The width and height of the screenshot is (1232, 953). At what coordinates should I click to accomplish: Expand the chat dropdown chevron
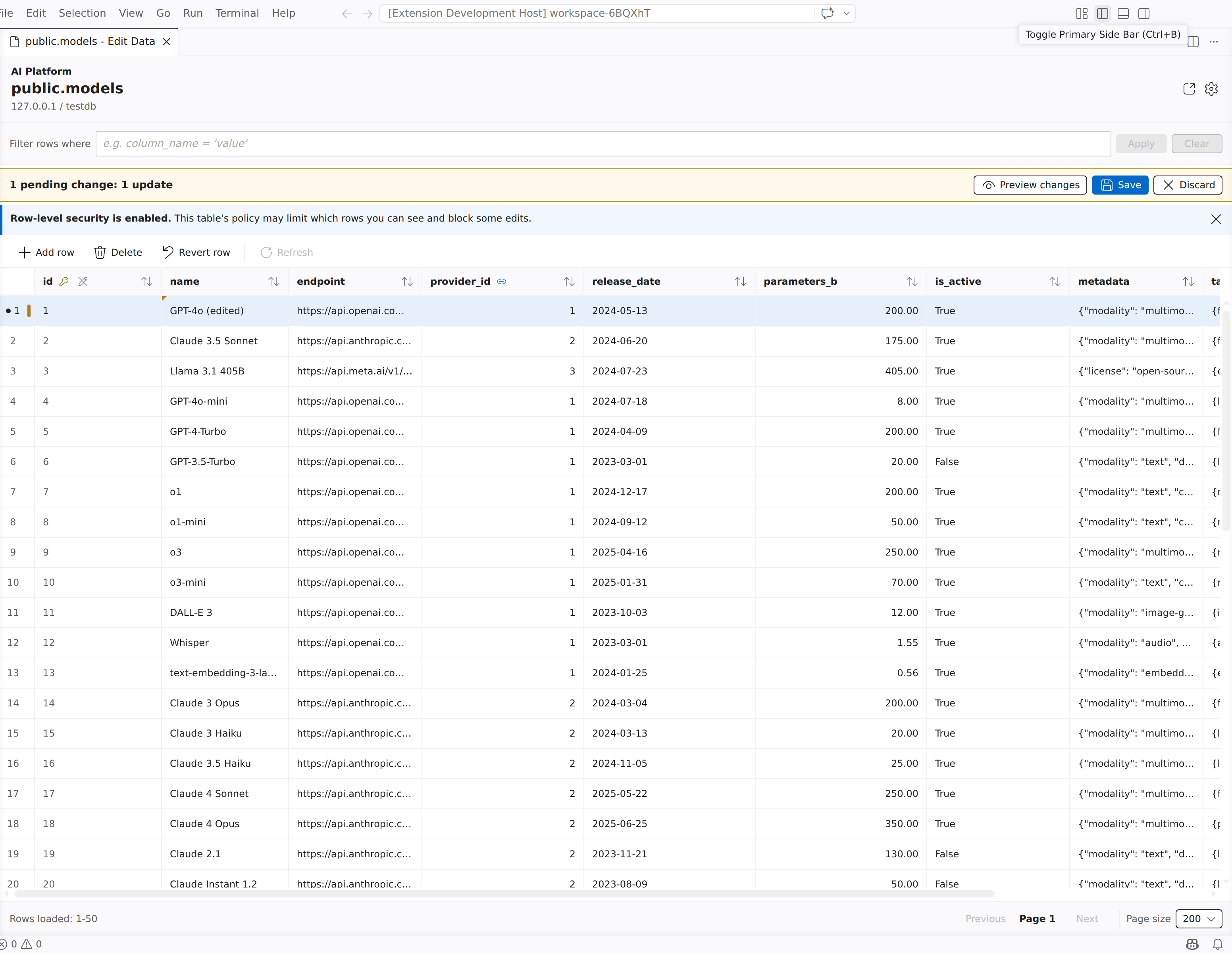click(846, 14)
